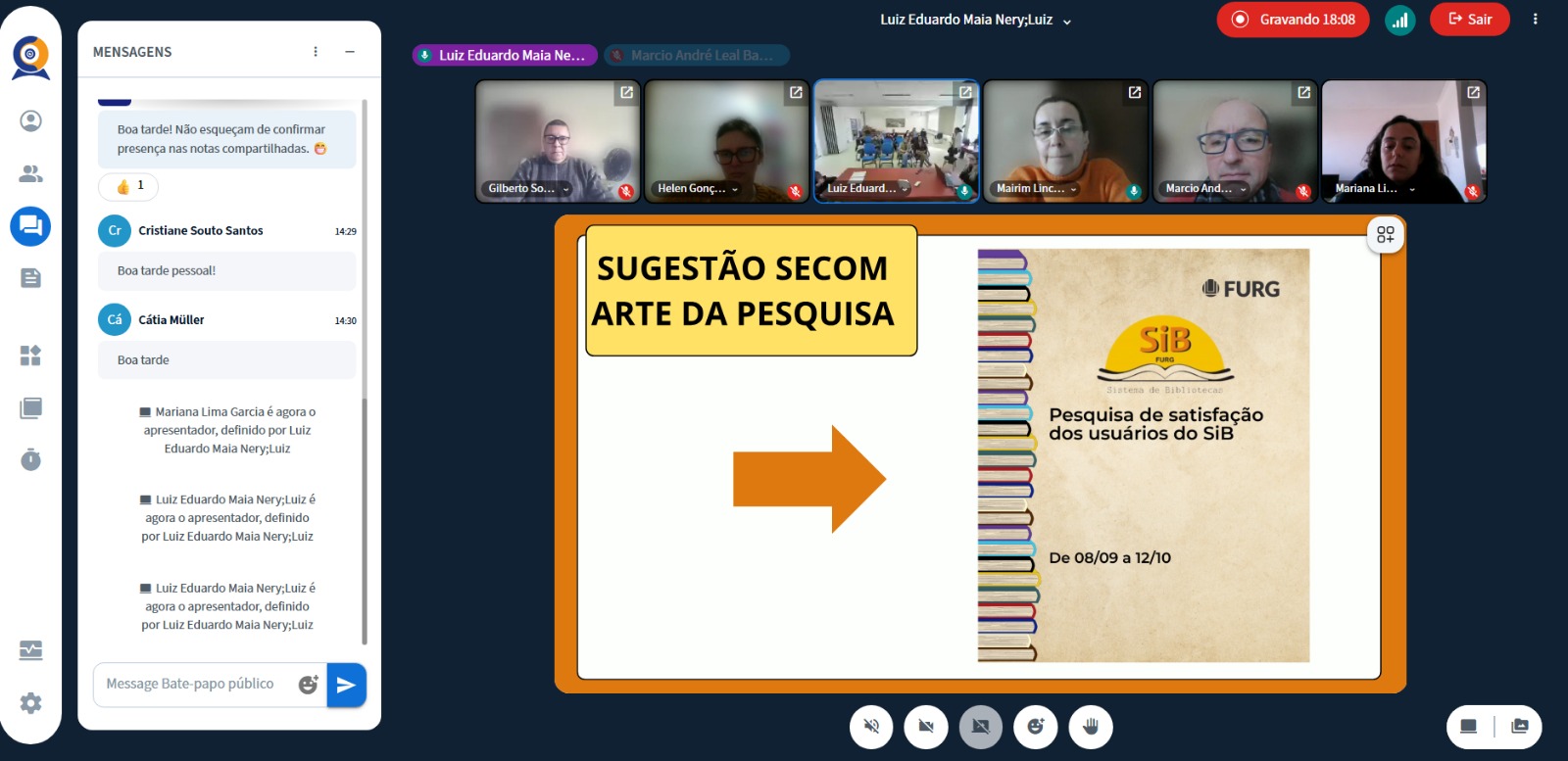The image size is (1568, 761).
Task: Click the chat panel scrollbar
Action: point(365,372)
